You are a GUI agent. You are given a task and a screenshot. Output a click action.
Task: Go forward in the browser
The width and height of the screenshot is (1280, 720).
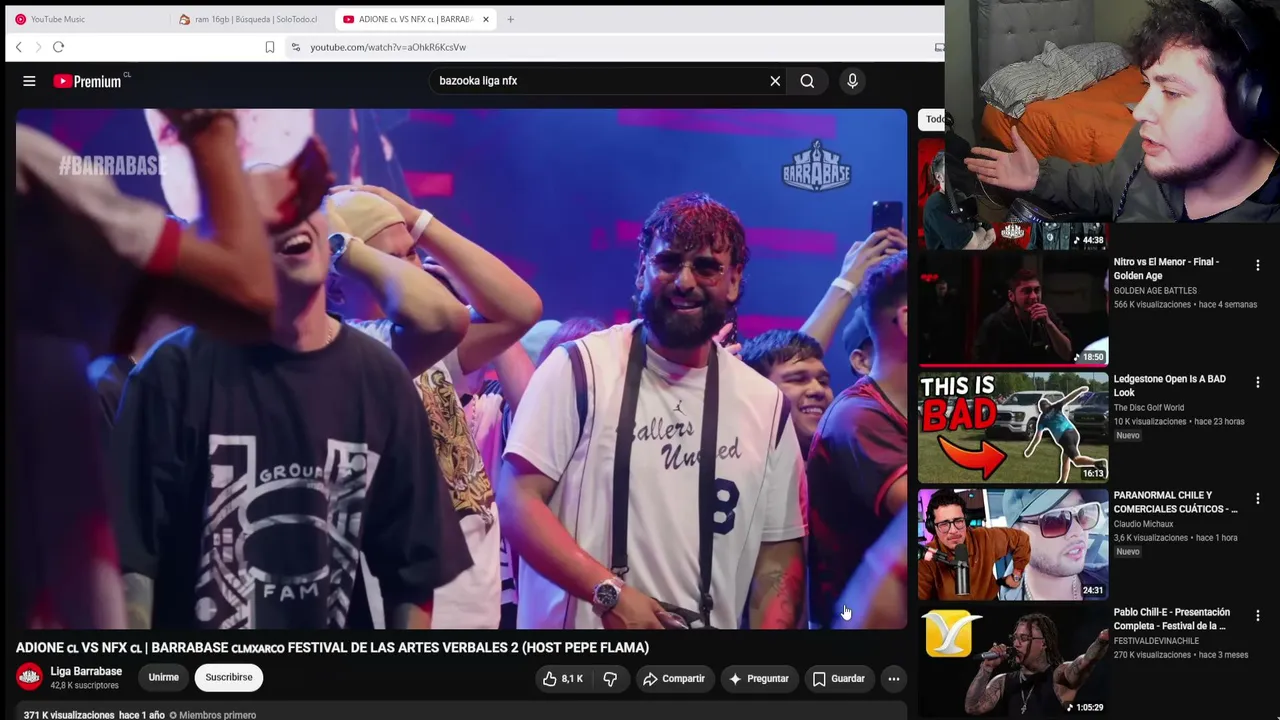(38, 47)
